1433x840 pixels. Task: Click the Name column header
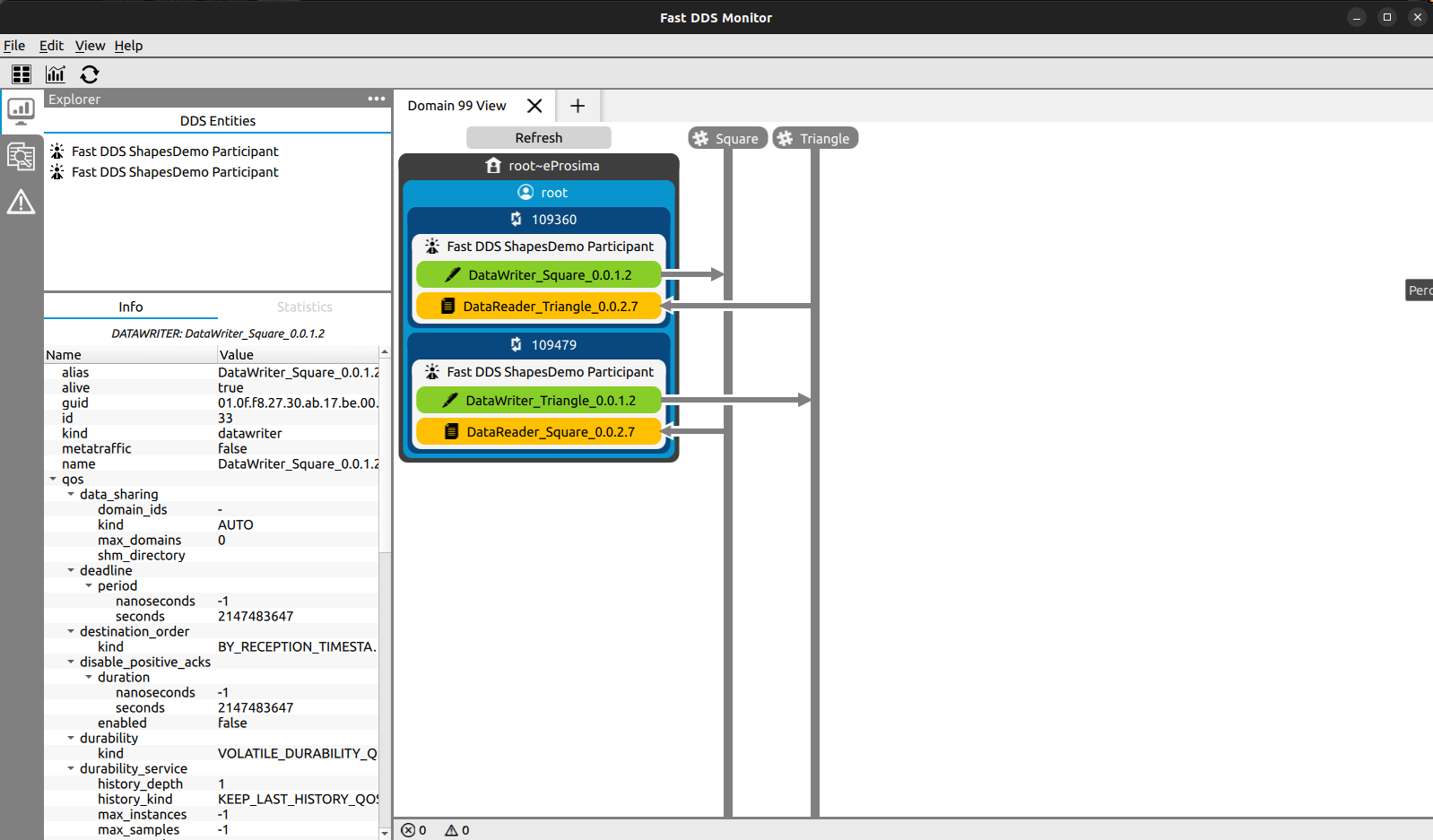(x=131, y=355)
